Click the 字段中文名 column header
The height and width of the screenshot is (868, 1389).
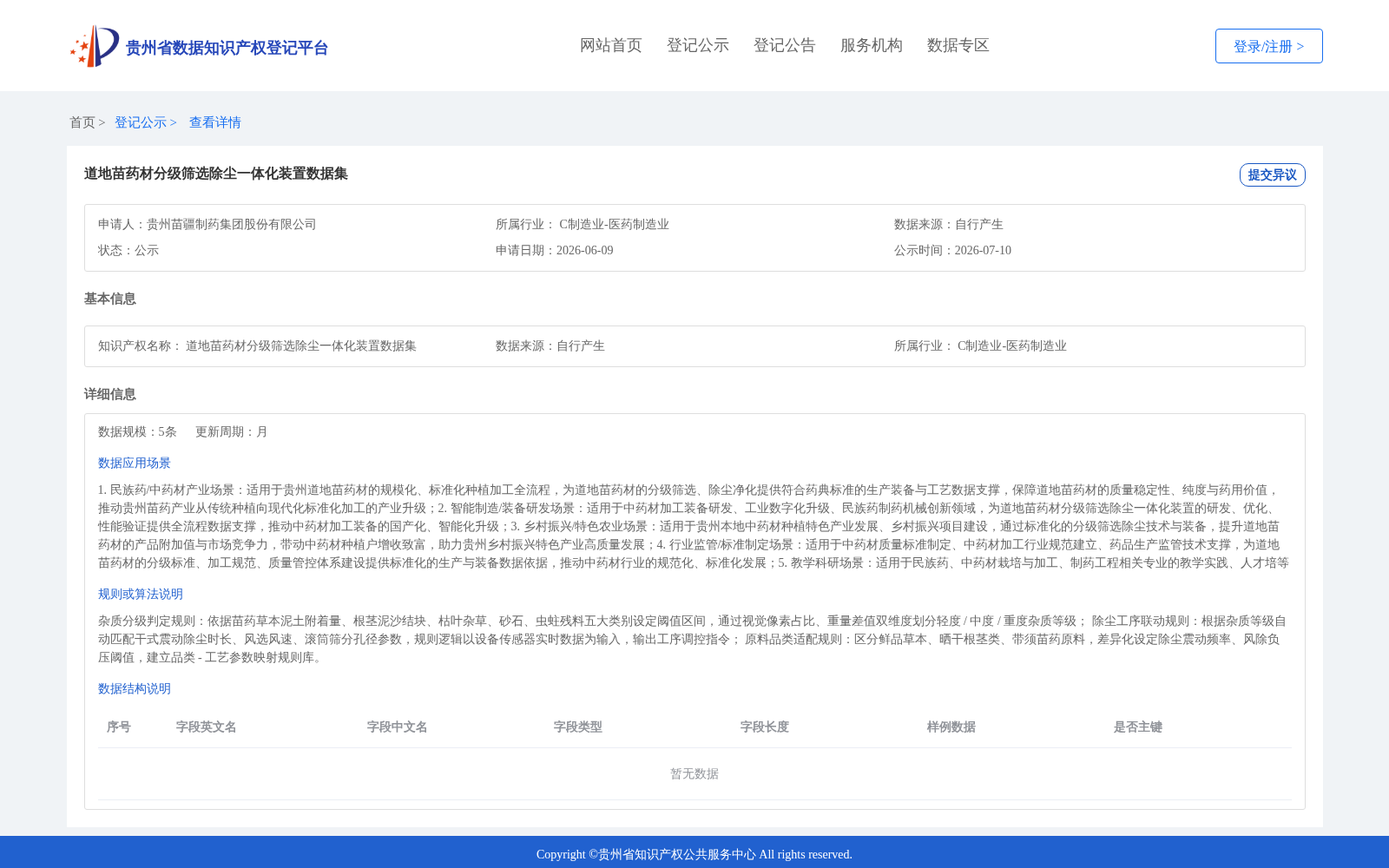[x=398, y=727]
